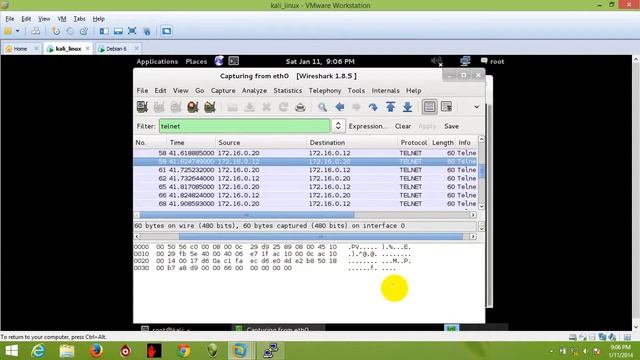
Task: Restart the running live capture
Action: coord(210,107)
